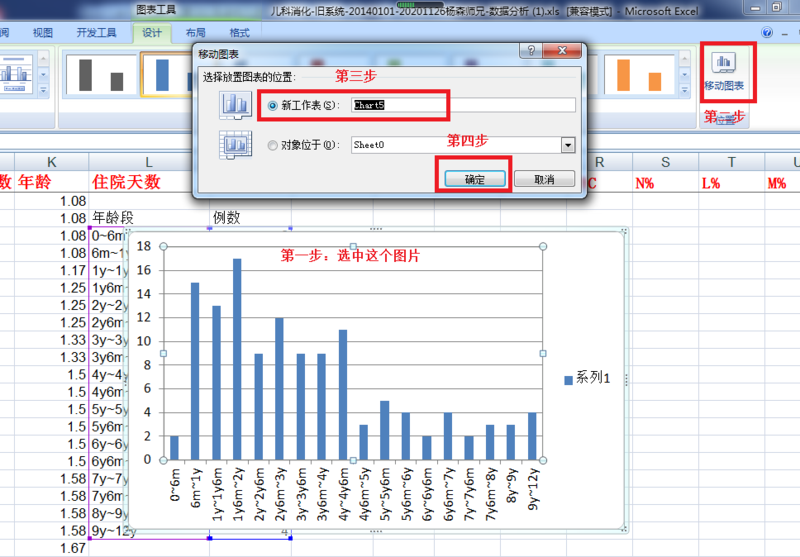Select the tallest bar 1y6m~2y

[x=237, y=359]
